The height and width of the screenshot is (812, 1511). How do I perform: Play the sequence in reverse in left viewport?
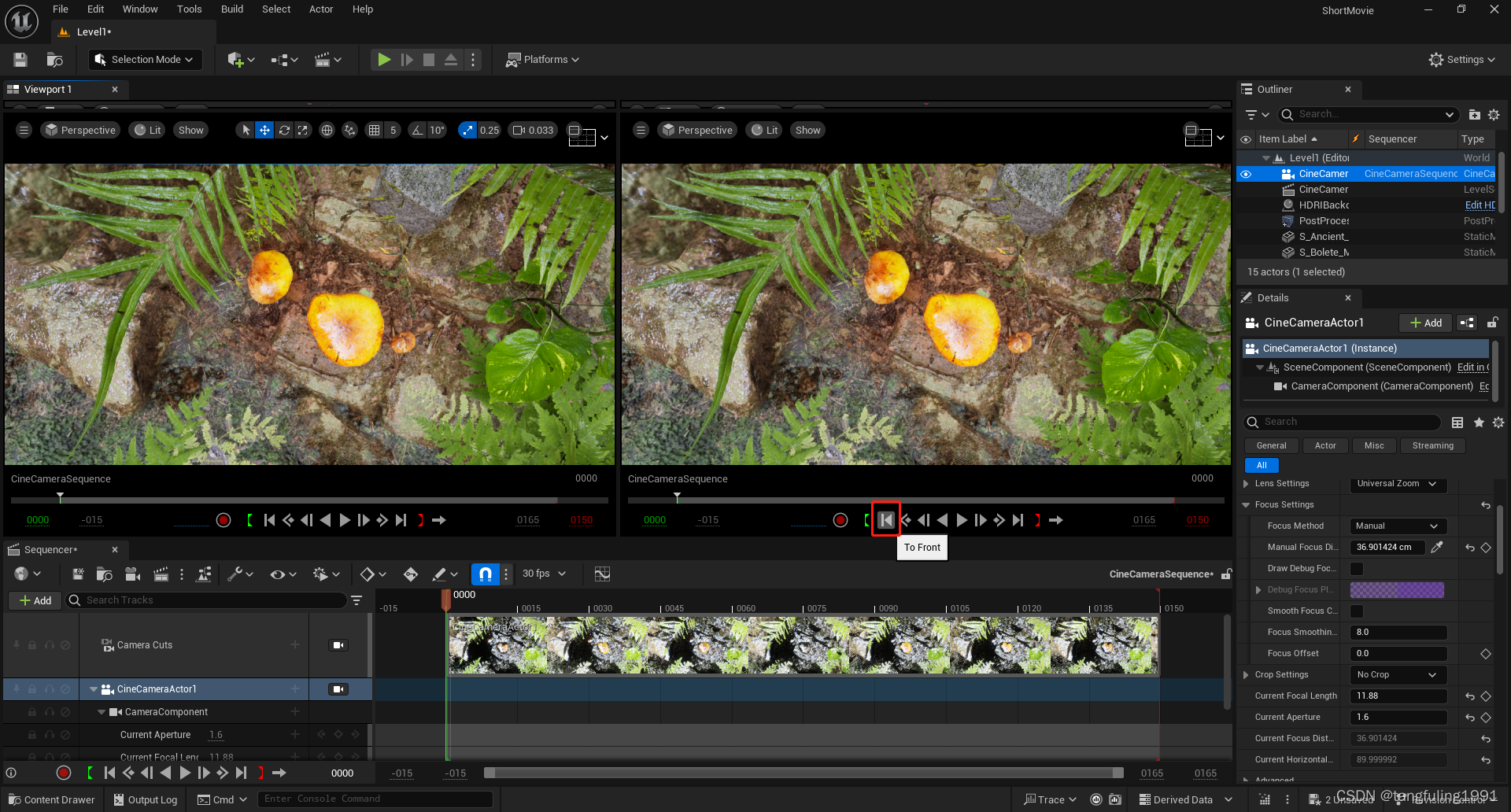coord(325,520)
